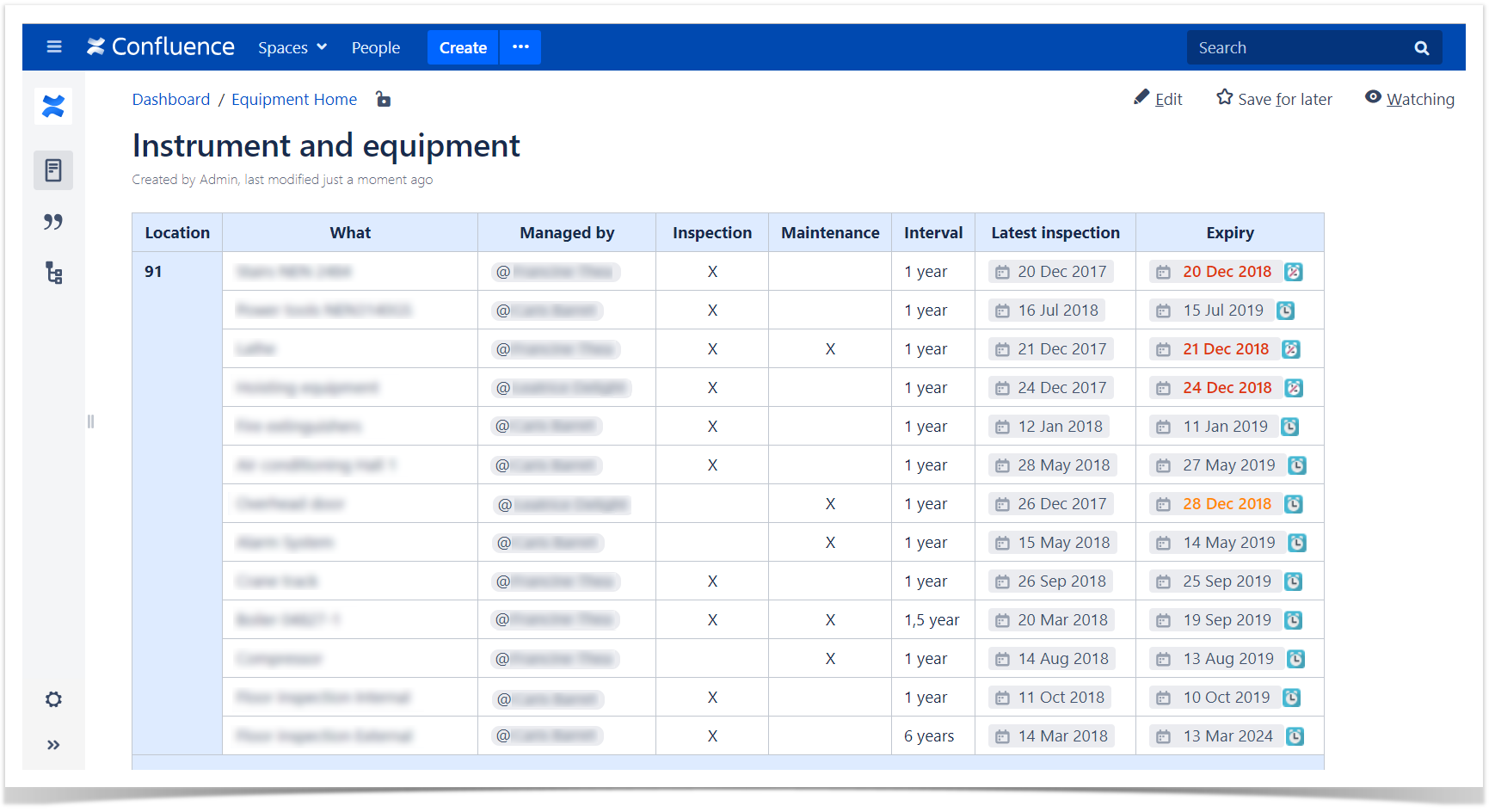The width and height of the screenshot is (1495, 812).
Task: Click the Confluence logo in header
Action: (161, 46)
